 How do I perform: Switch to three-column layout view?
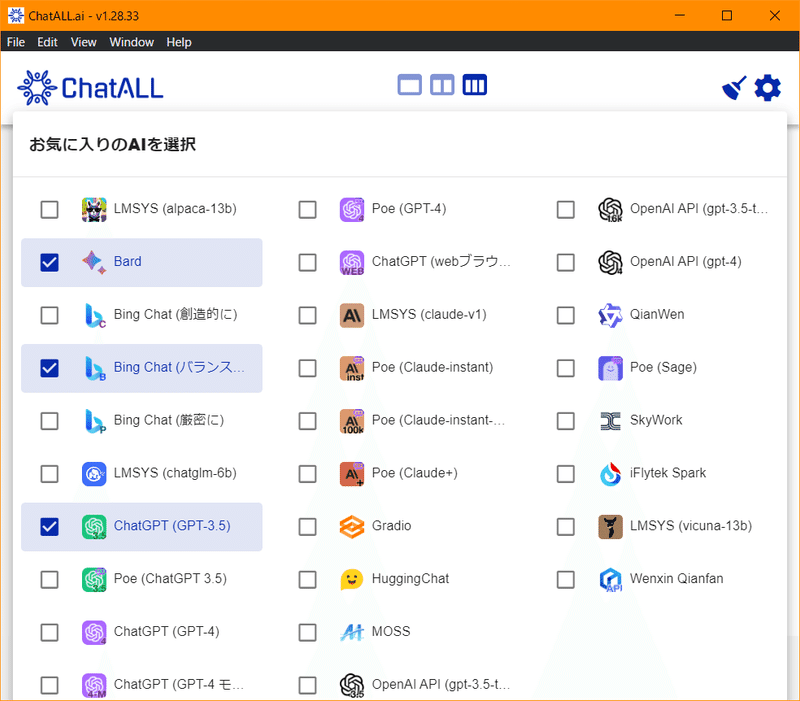474,86
